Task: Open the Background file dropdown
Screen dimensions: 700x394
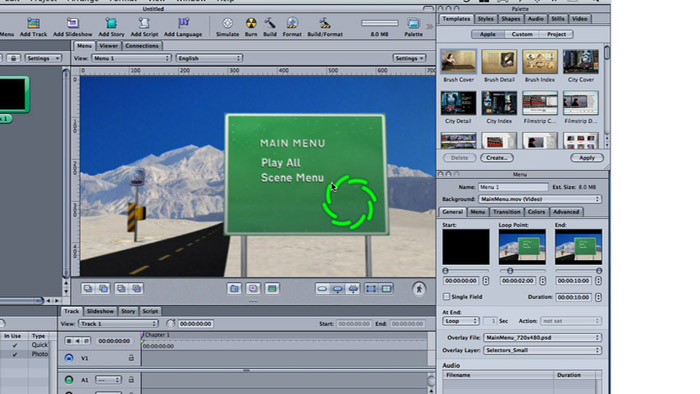Action: [540, 199]
